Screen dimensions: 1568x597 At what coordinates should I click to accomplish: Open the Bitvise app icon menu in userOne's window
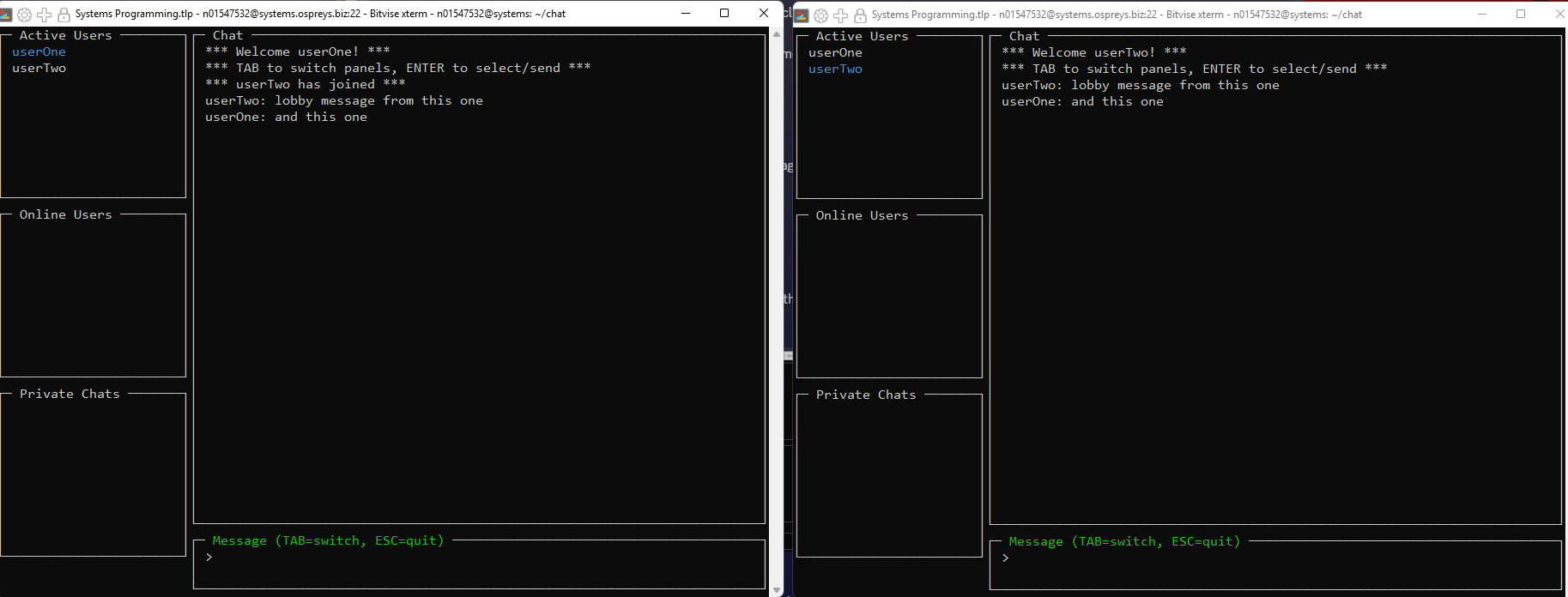6,15
